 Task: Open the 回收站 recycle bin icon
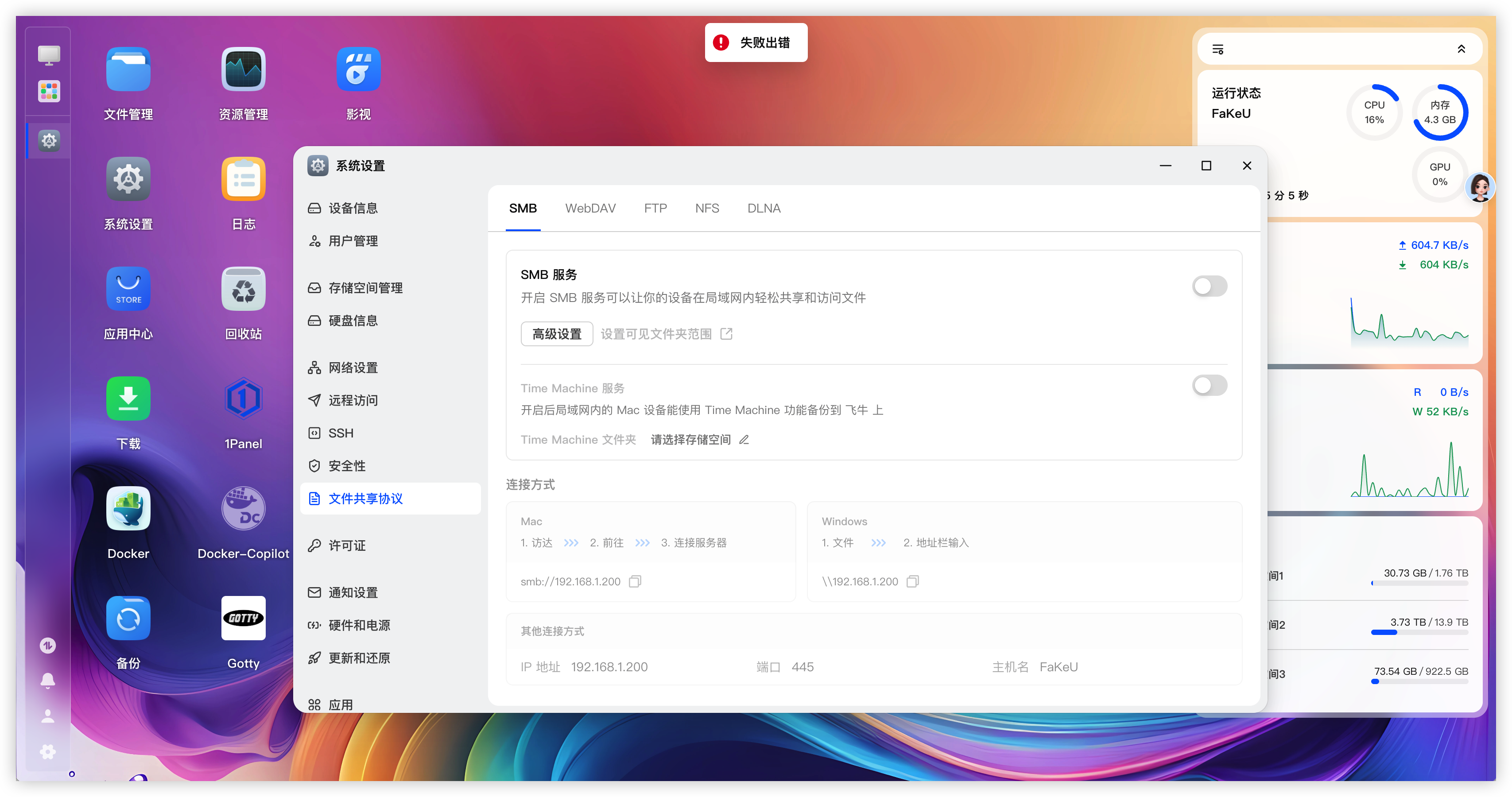click(243, 289)
